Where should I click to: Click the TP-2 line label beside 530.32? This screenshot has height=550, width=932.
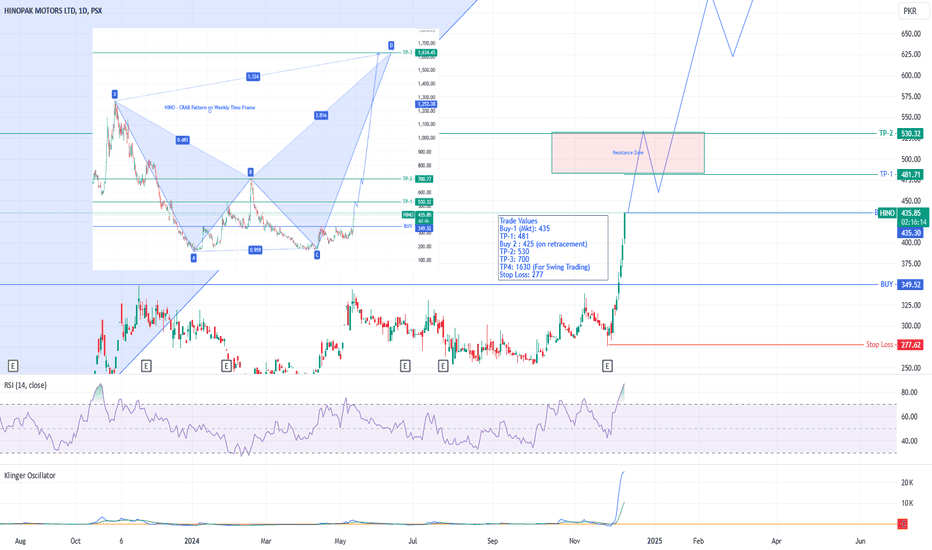coord(886,133)
